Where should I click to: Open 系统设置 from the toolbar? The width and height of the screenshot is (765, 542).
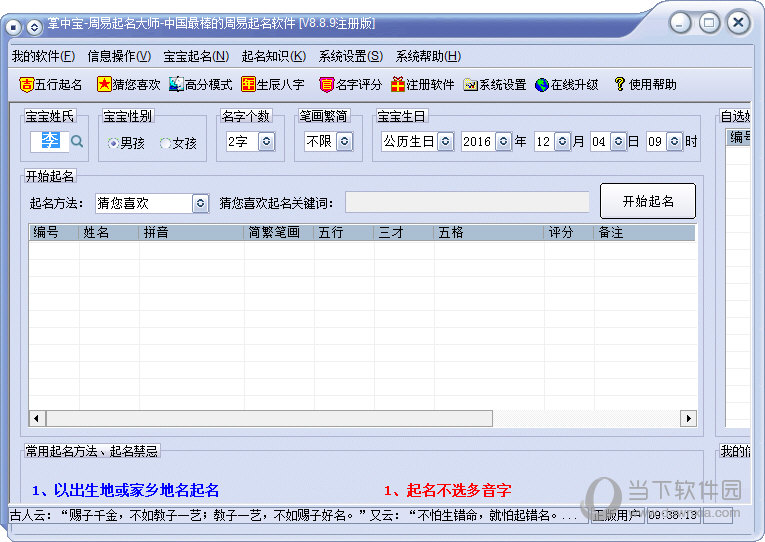click(x=495, y=84)
